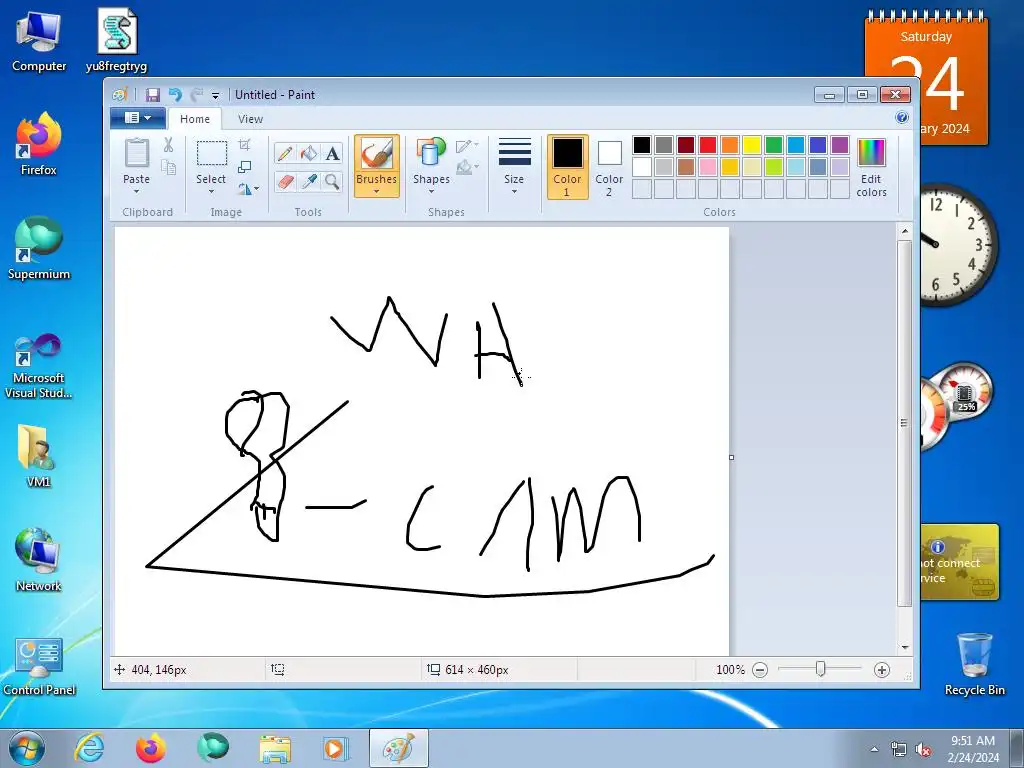The width and height of the screenshot is (1024, 768).
Task: Click the taskbar clock showing 9:51 AM
Action: 973,748
